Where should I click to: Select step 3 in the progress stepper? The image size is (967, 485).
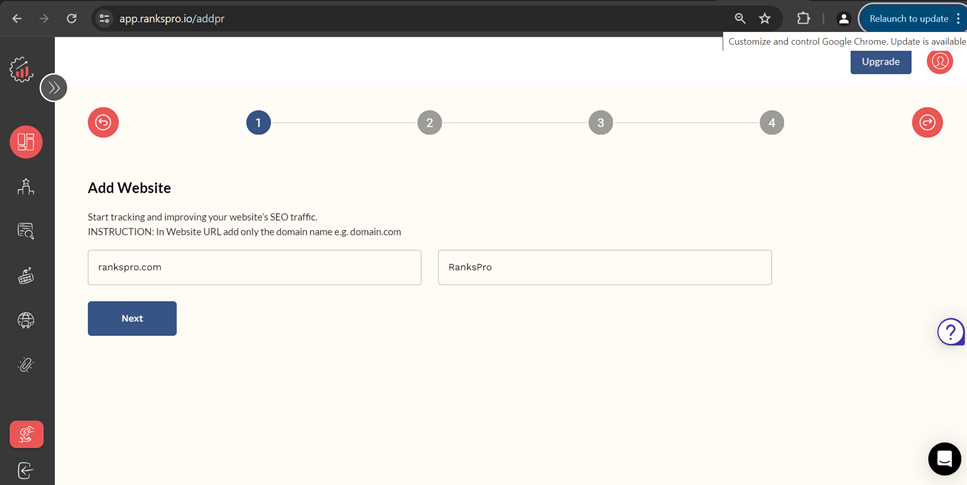point(601,123)
